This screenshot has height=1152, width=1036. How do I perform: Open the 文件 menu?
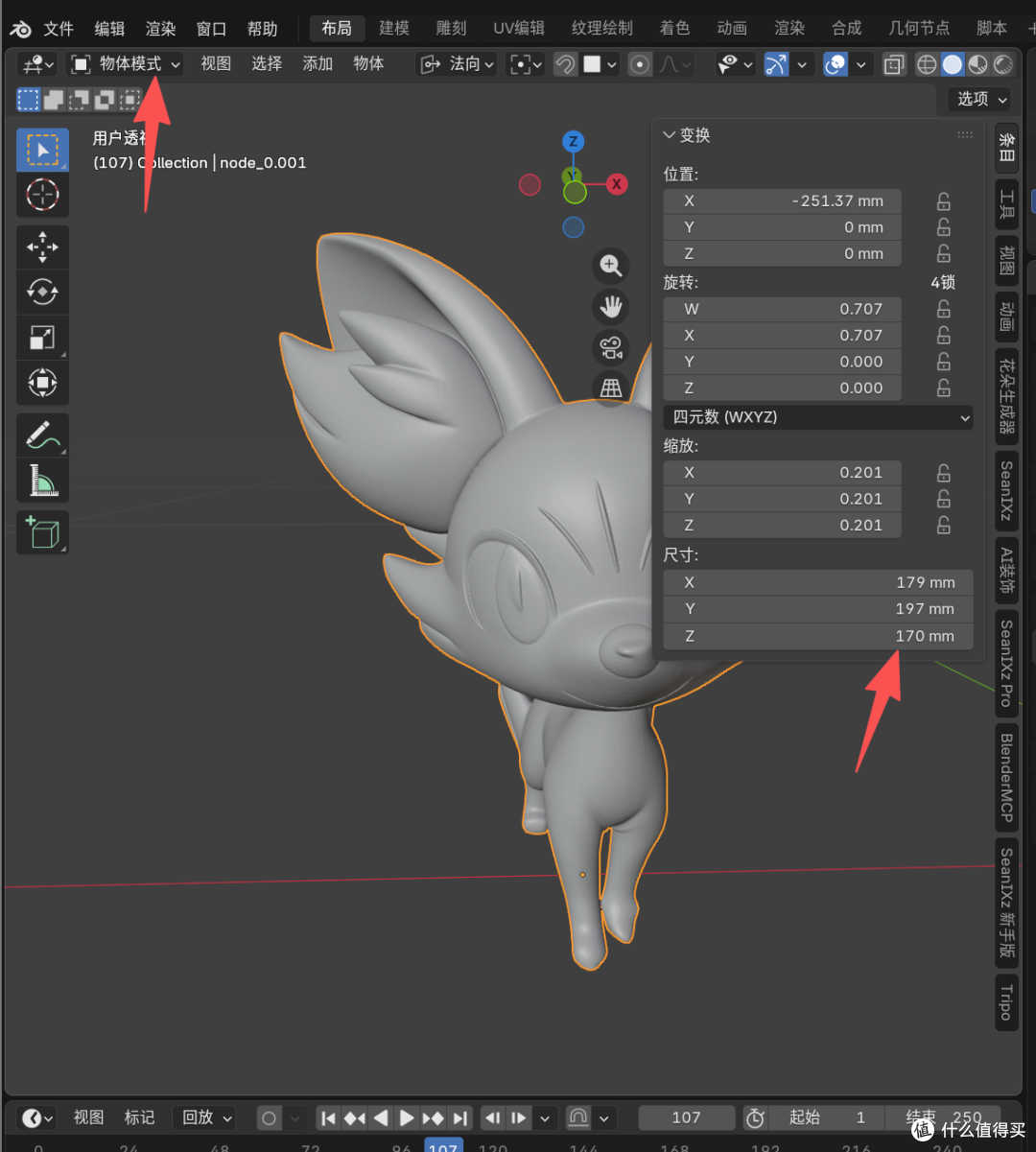coord(59,28)
